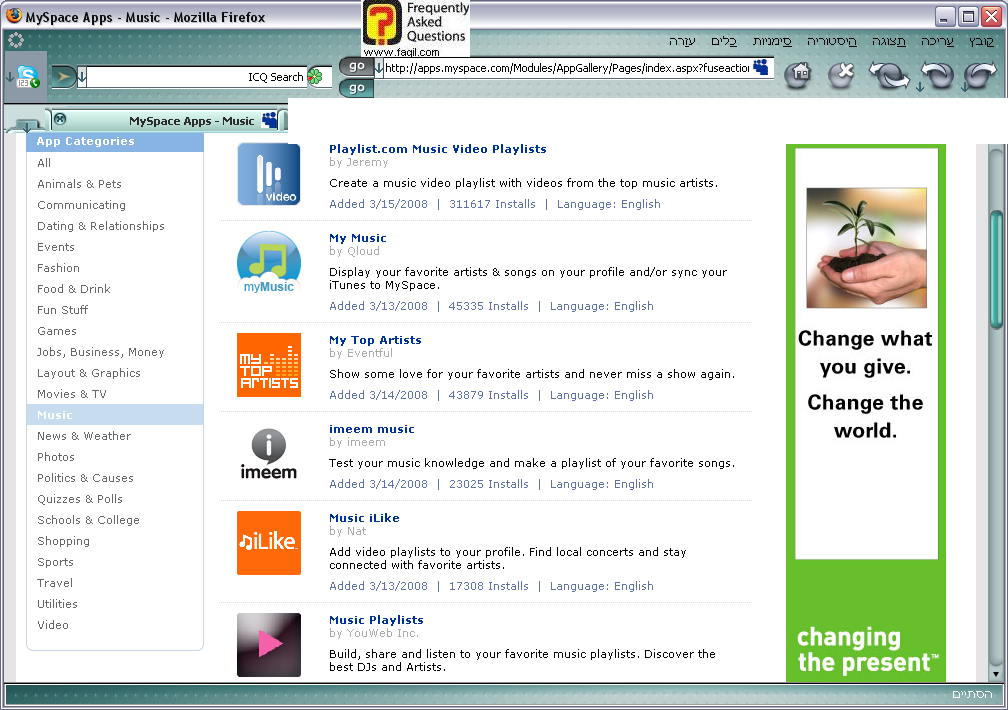Open the Playlist.com Music Video Playlists link
Viewport: 1008px width, 710px height.
pyautogui.click(x=437, y=149)
